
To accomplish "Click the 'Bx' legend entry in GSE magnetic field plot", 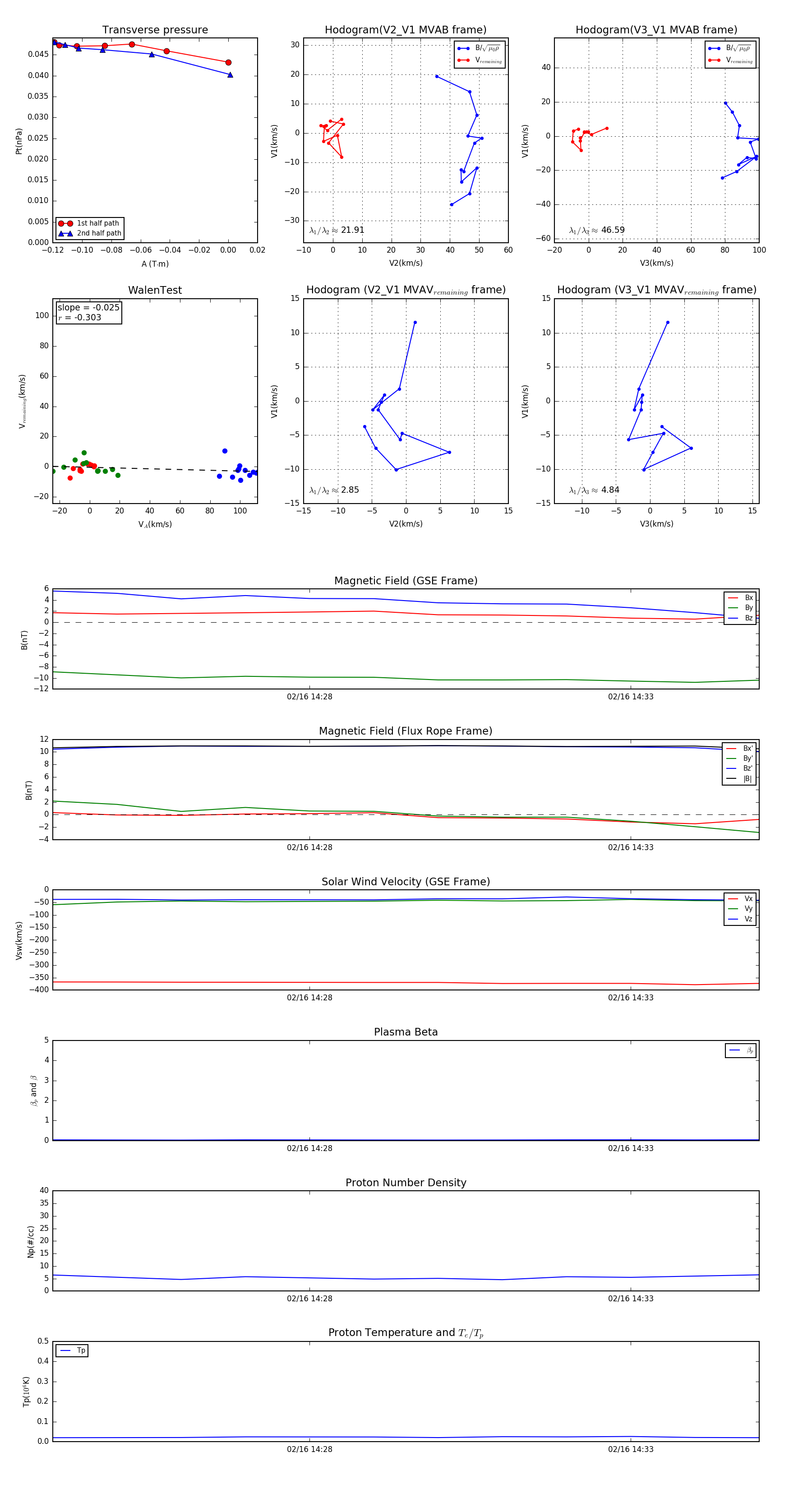I will click(740, 598).
